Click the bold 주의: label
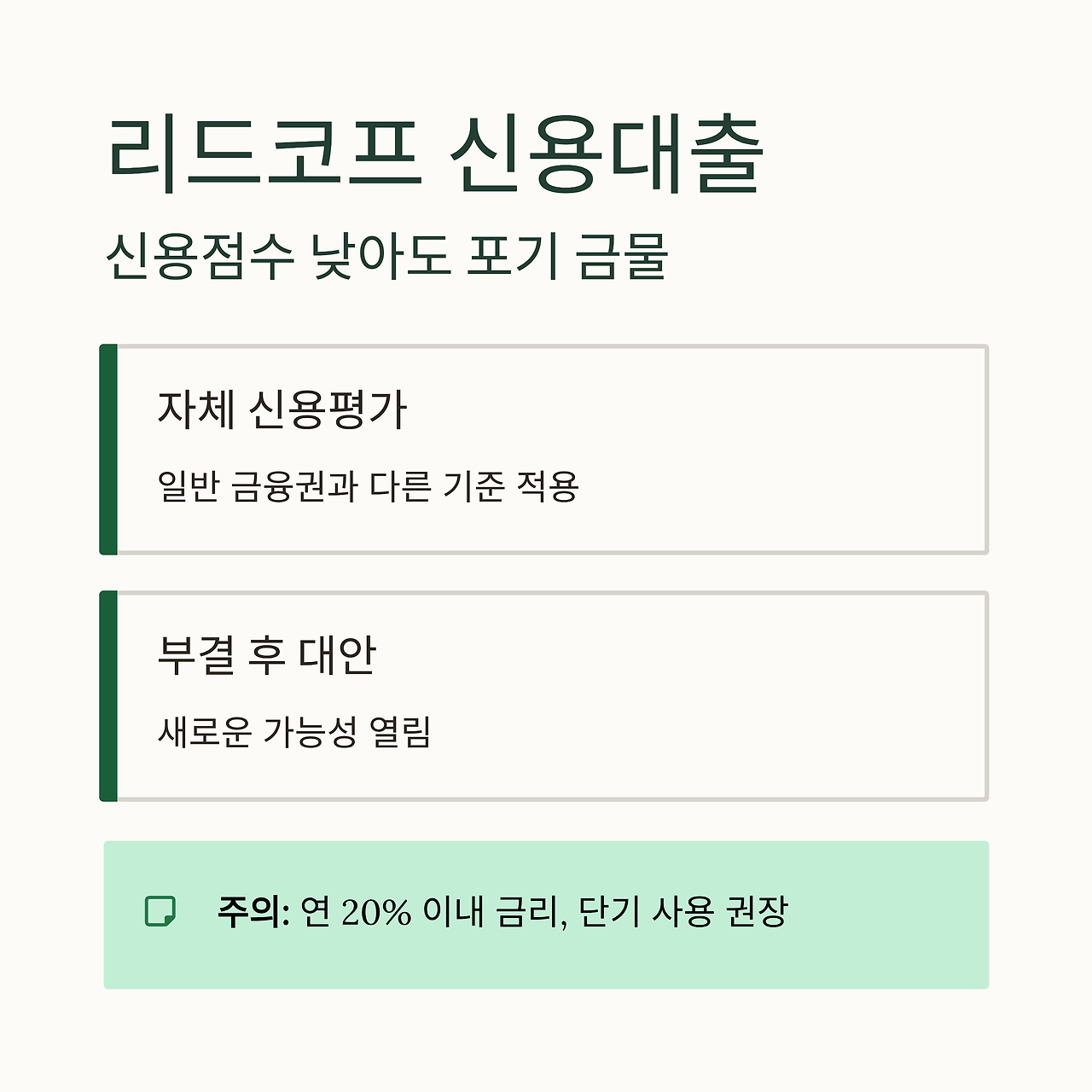1092x1092 pixels. click(x=254, y=912)
